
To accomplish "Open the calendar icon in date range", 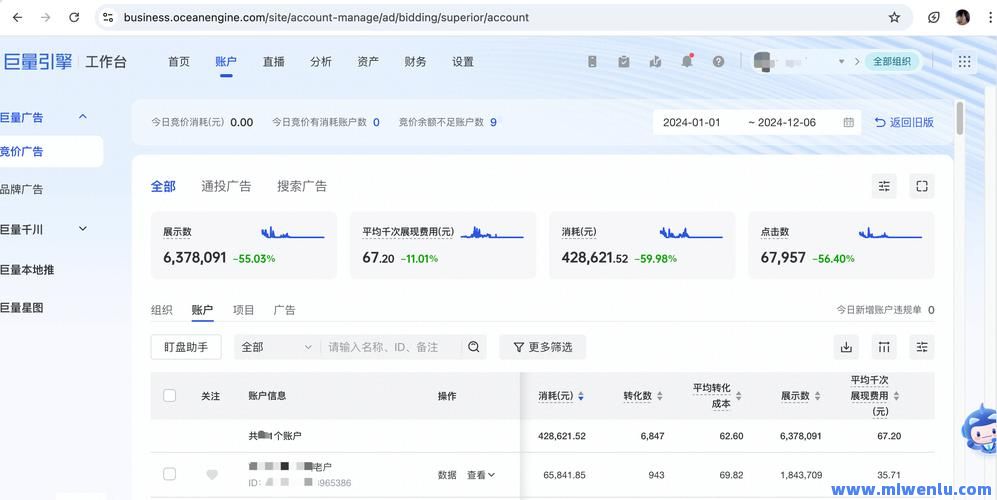I will [x=848, y=122].
